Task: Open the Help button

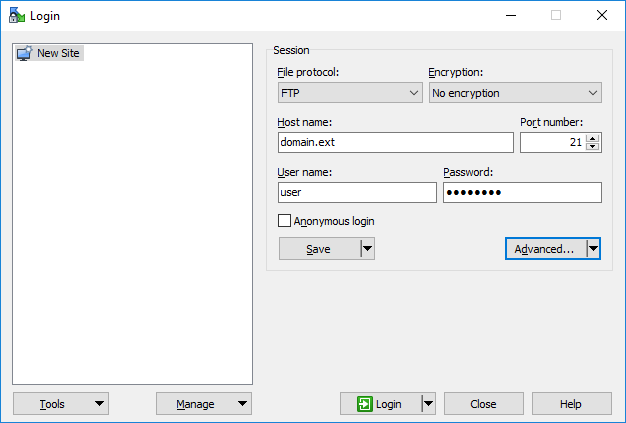Action: point(571,404)
